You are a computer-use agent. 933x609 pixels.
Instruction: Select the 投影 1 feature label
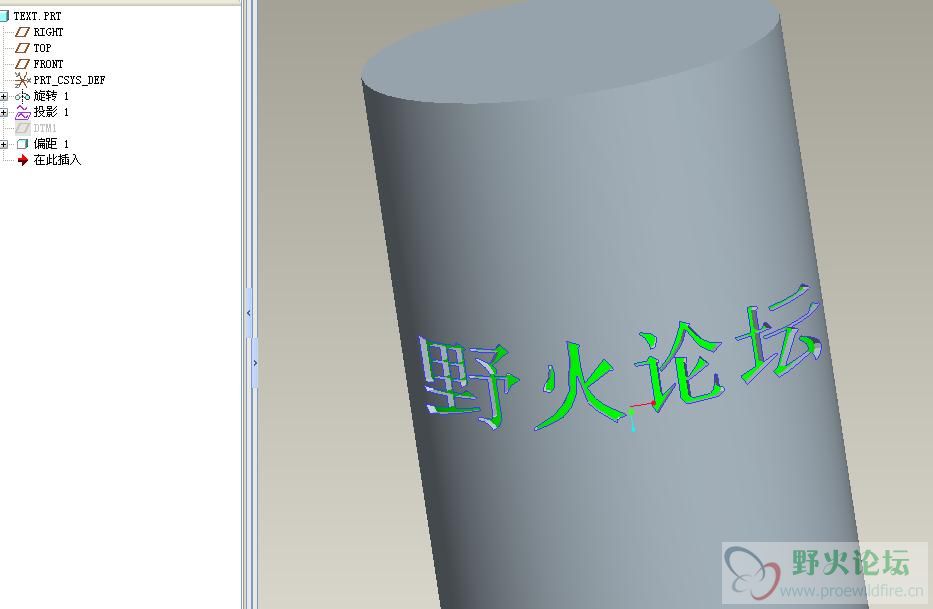coord(51,112)
